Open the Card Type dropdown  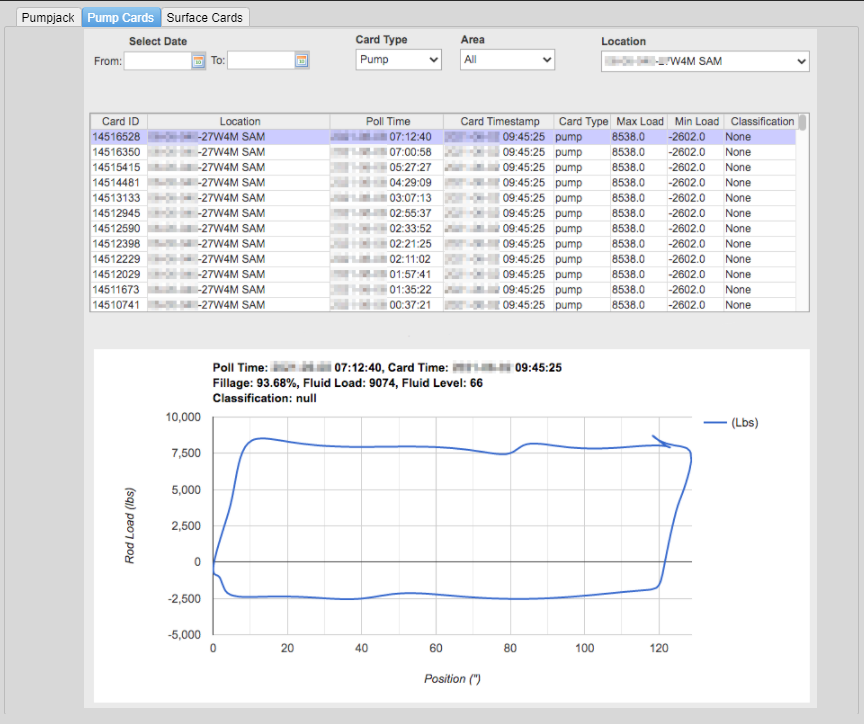398,60
